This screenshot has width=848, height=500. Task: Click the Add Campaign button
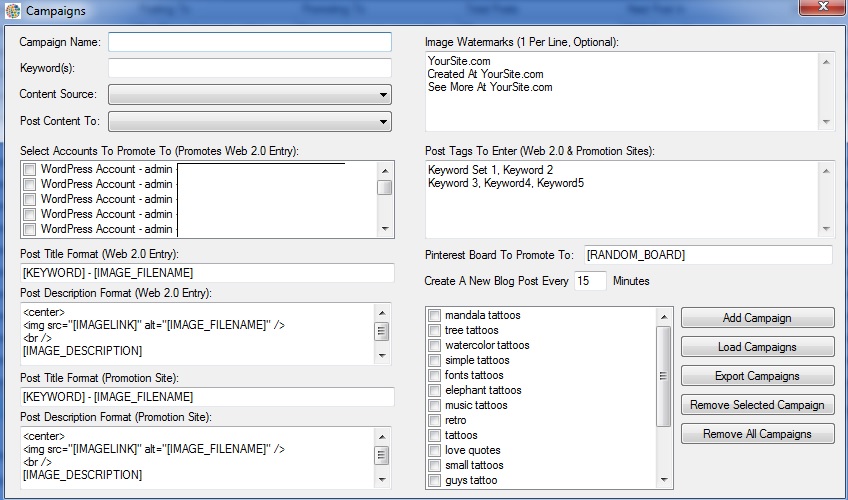pos(757,318)
